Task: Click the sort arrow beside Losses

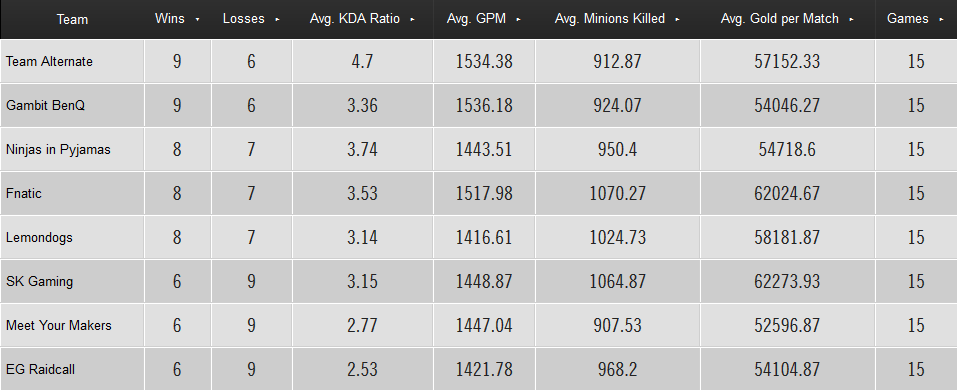Action: [x=277, y=20]
